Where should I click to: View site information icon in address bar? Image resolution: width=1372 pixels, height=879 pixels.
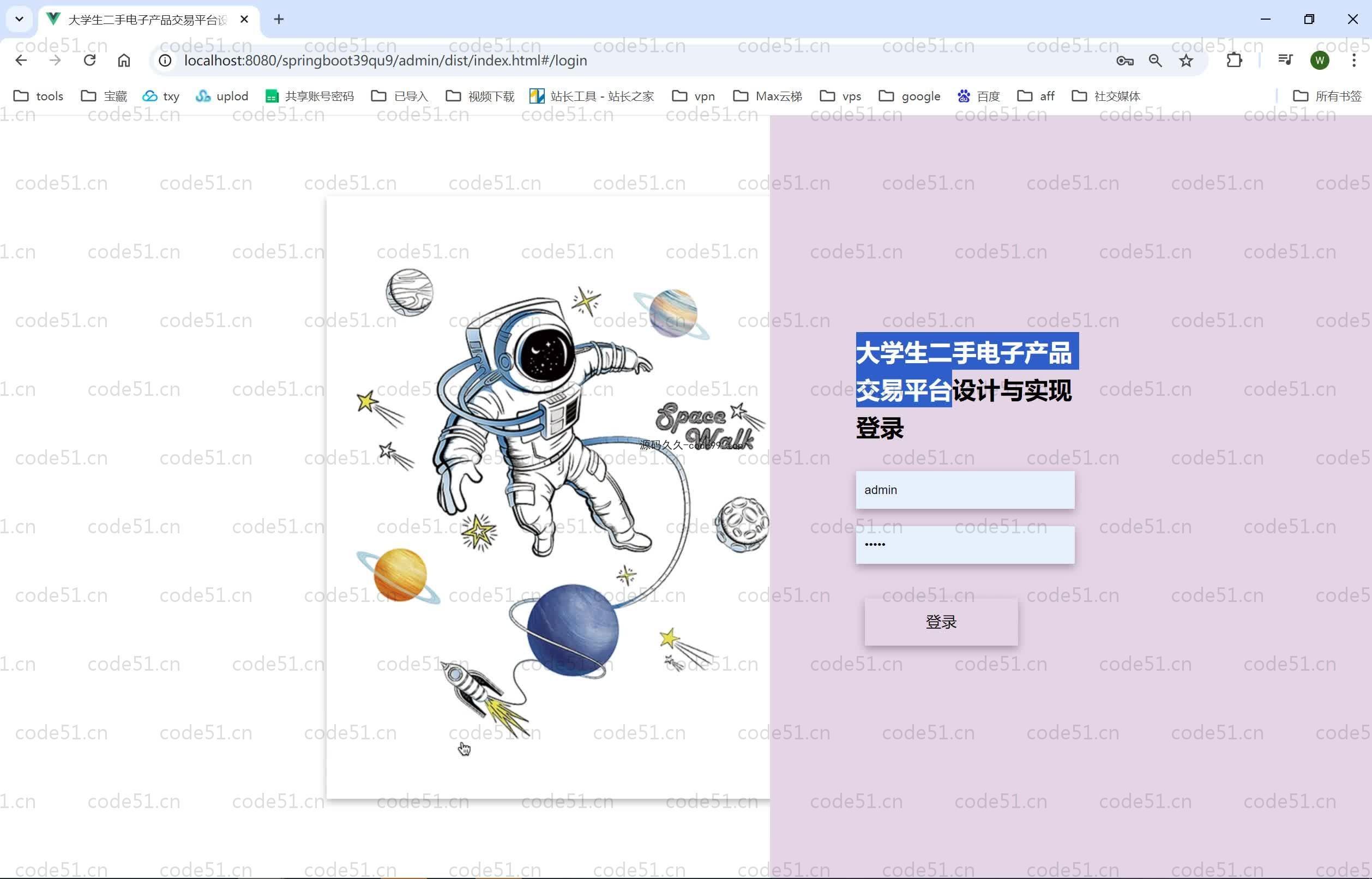tap(165, 61)
